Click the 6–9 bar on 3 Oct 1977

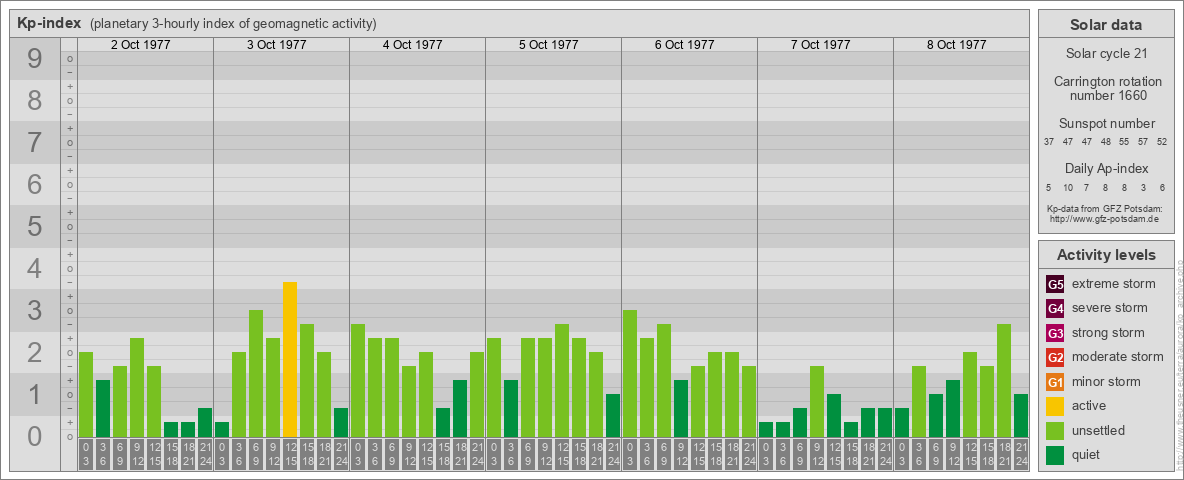tap(256, 374)
